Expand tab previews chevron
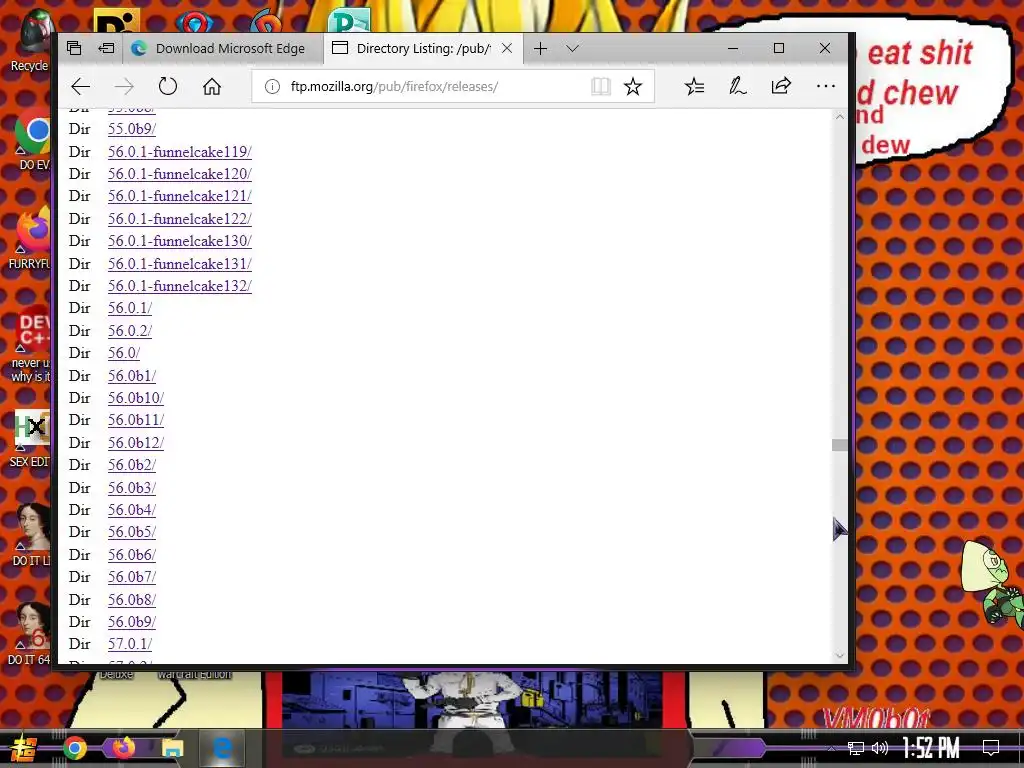 click(573, 48)
